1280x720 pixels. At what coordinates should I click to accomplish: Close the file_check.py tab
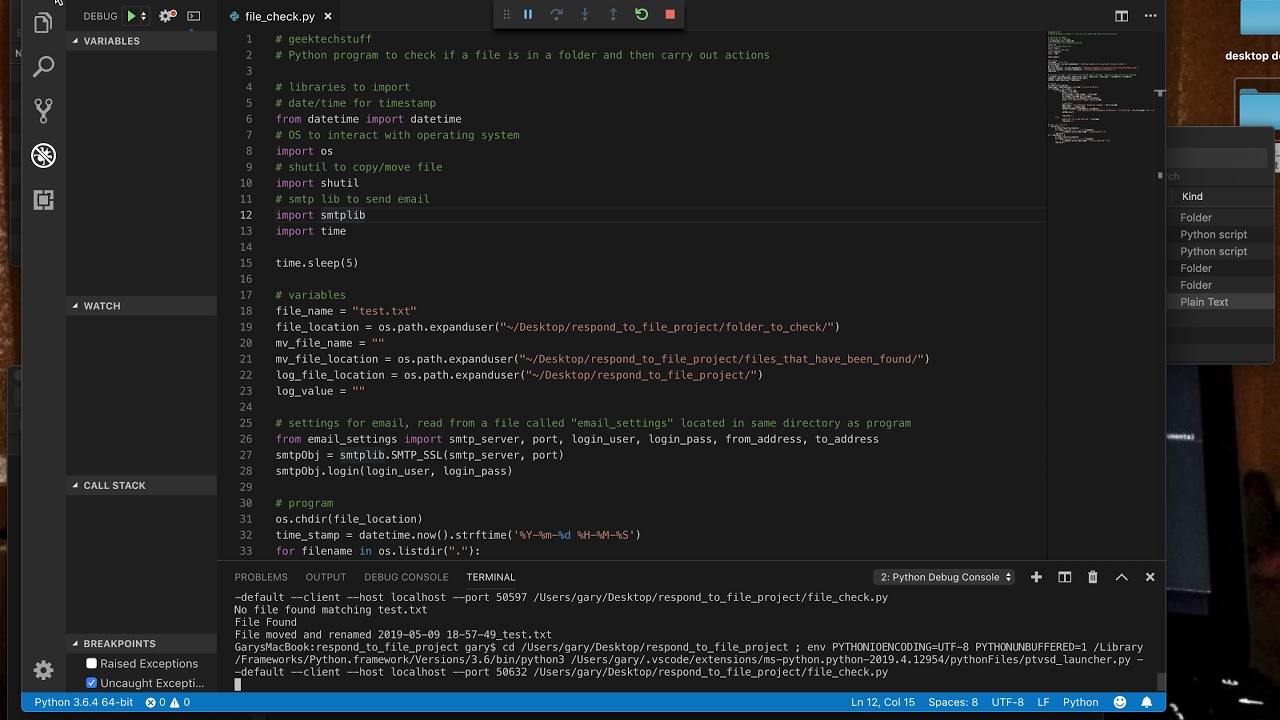tap(328, 16)
